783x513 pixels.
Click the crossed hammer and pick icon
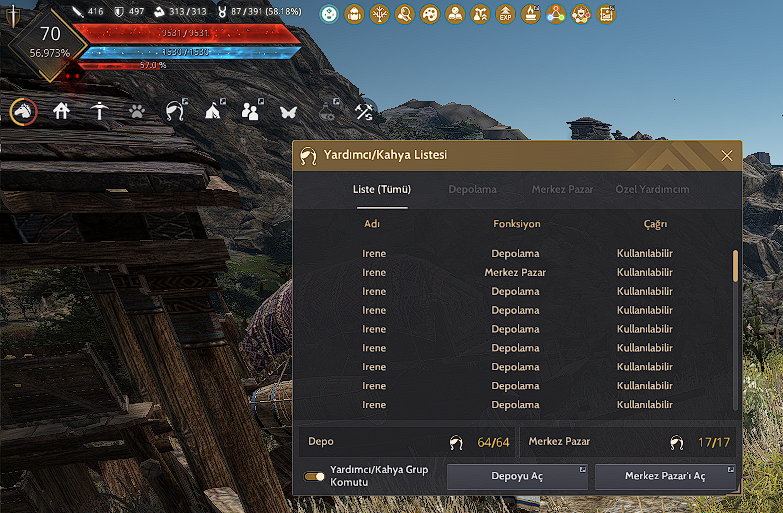(364, 111)
